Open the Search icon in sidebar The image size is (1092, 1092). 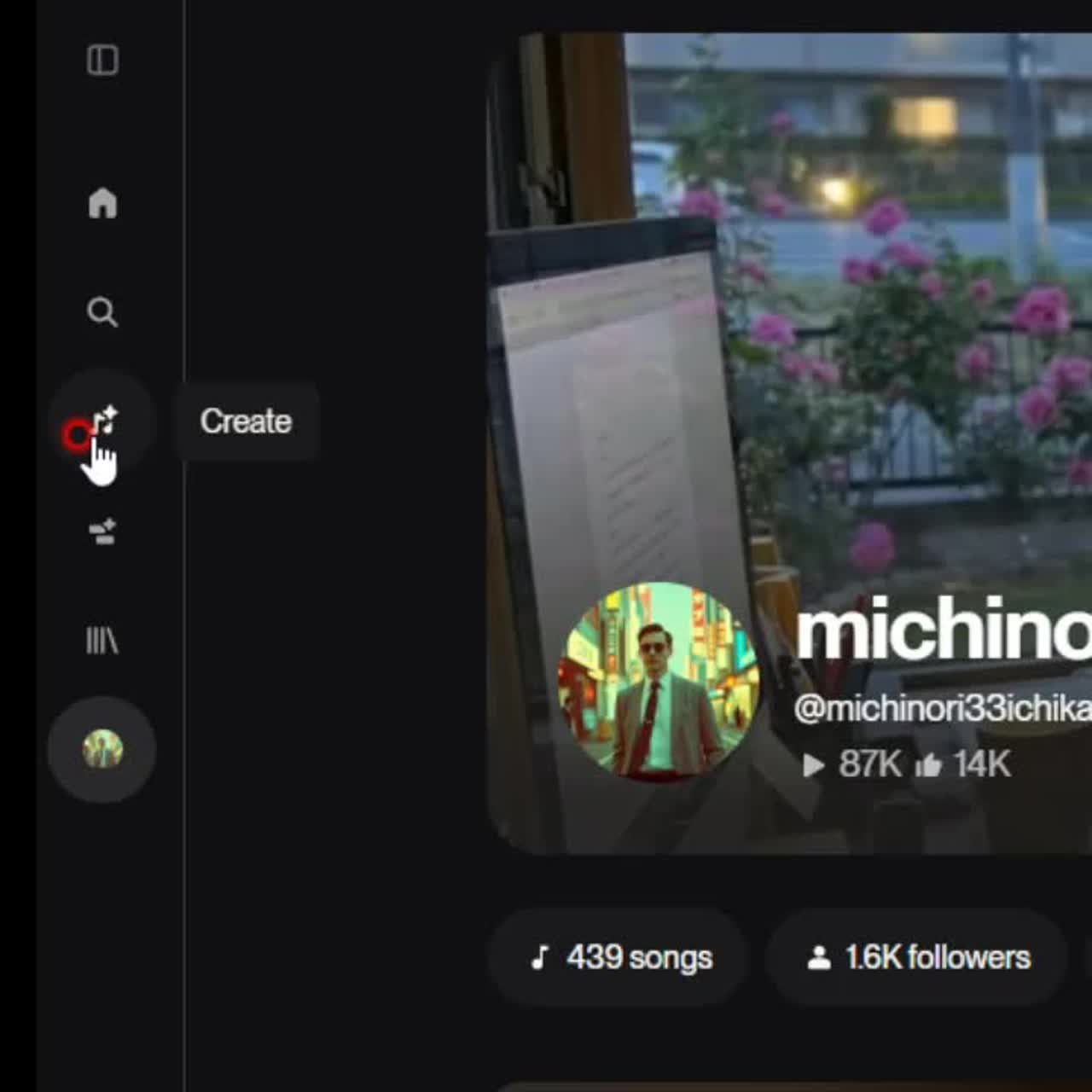tap(102, 312)
